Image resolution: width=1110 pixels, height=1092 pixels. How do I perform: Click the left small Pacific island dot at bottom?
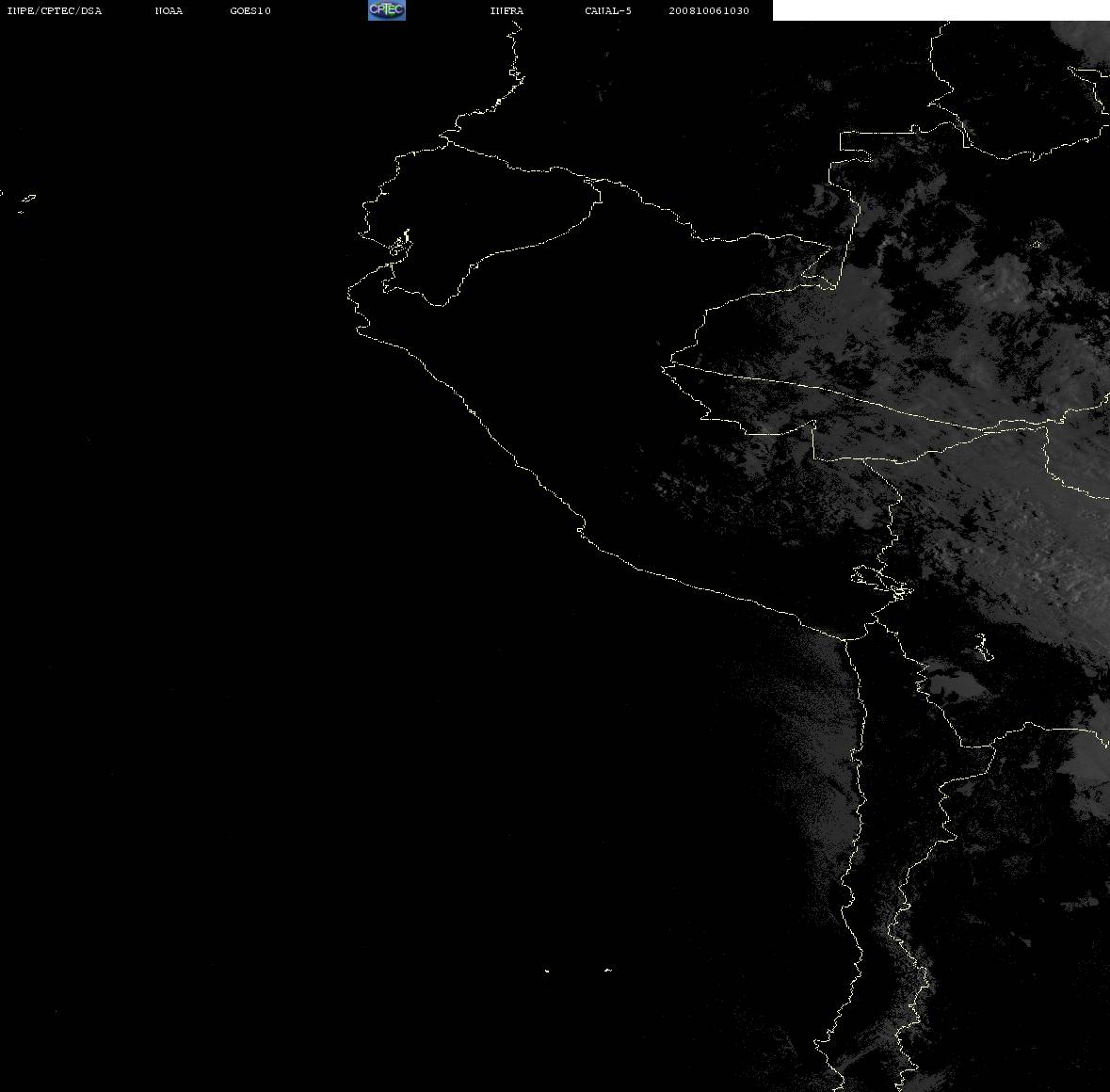click(x=547, y=971)
